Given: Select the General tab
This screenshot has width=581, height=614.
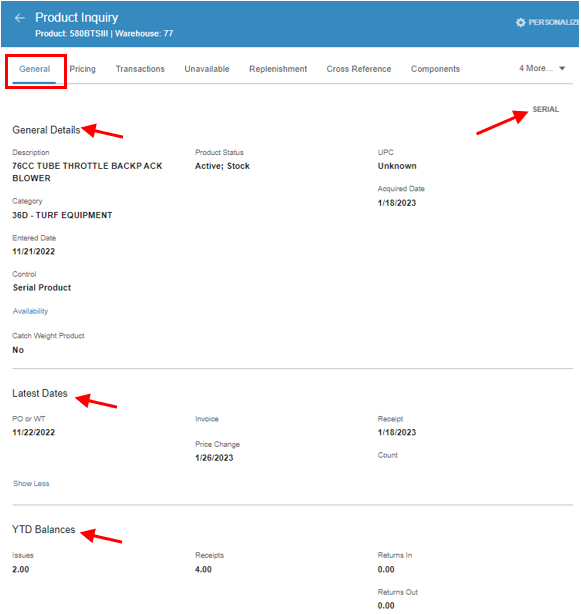Looking at the screenshot, I should tap(34, 69).
